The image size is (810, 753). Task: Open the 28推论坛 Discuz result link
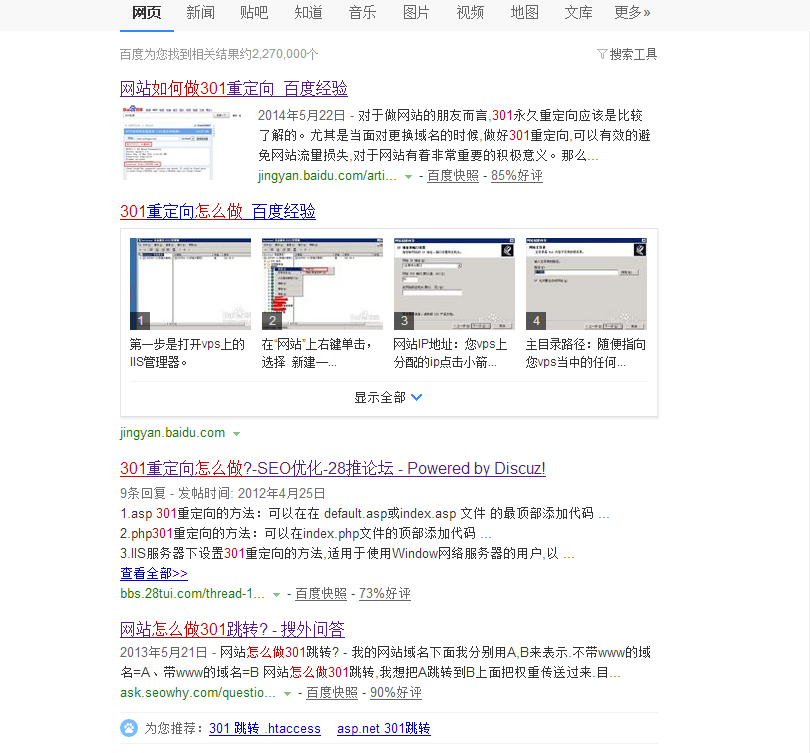(333, 468)
